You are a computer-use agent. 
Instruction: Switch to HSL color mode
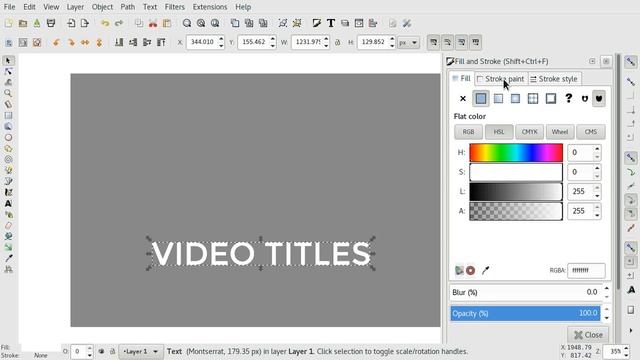point(499,132)
